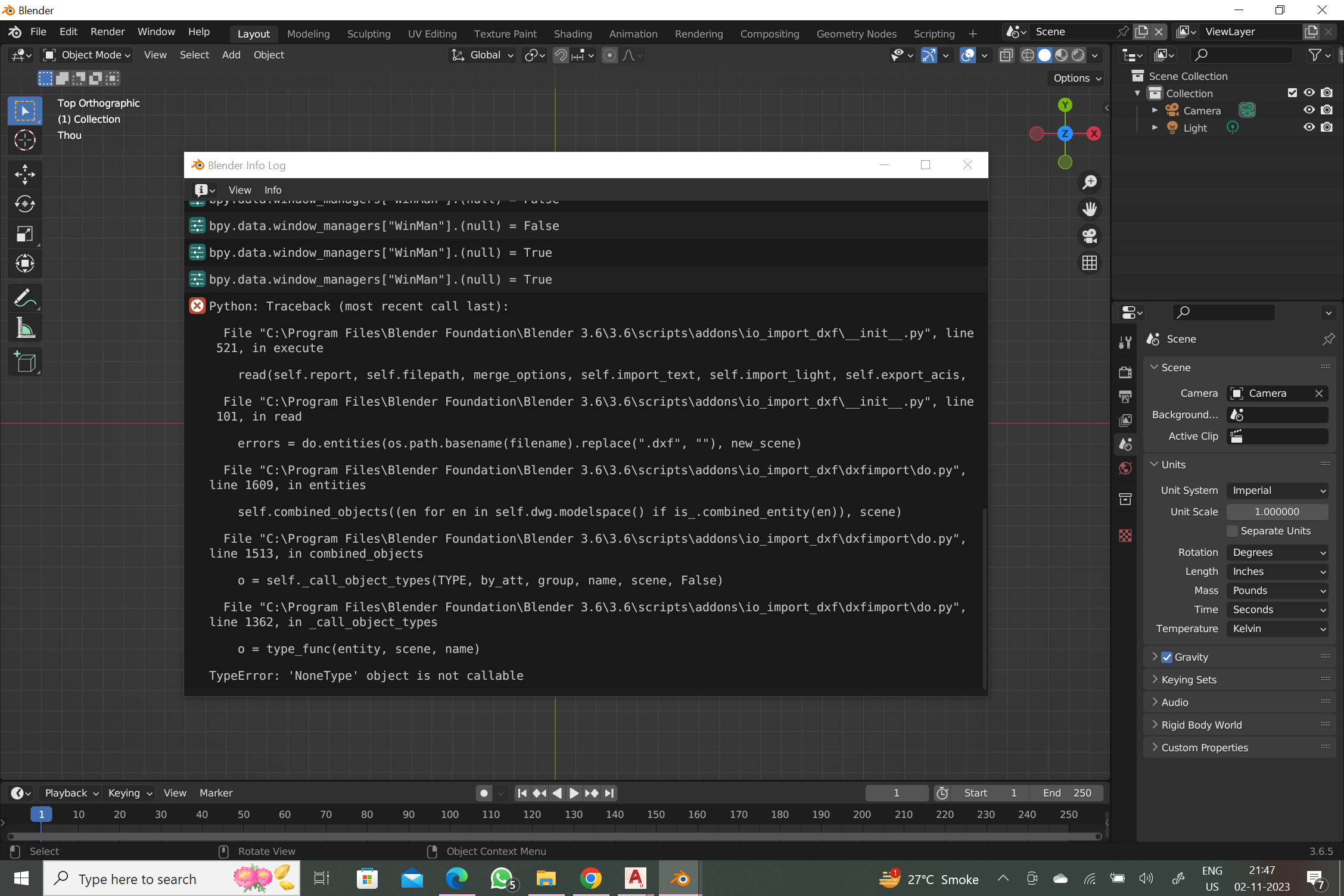Screen dimensions: 1344x896
Task: Open the World properties tab
Action: coord(1125,468)
